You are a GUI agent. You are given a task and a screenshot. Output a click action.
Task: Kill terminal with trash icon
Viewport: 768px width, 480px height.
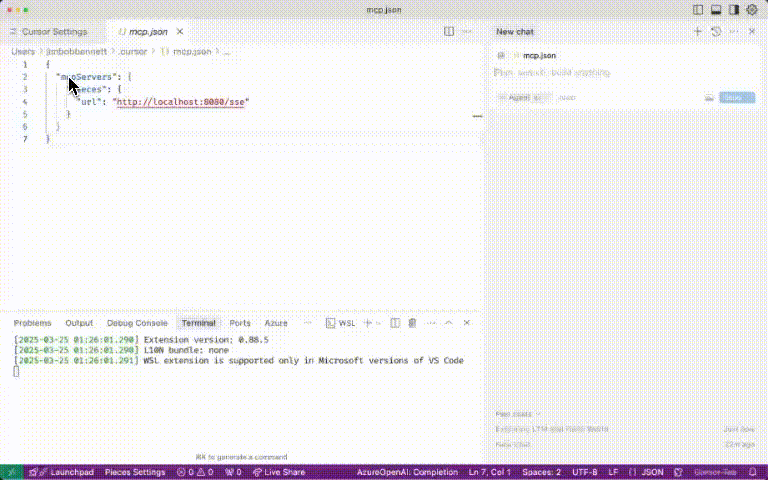tap(412, 323)
